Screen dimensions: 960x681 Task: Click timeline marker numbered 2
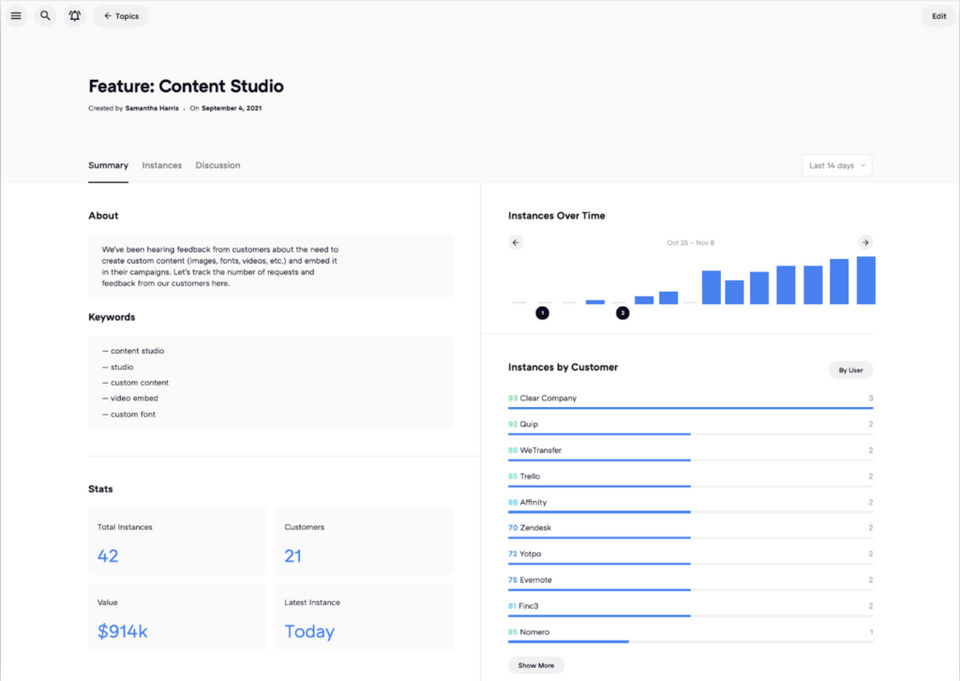[x=622, y=313]
